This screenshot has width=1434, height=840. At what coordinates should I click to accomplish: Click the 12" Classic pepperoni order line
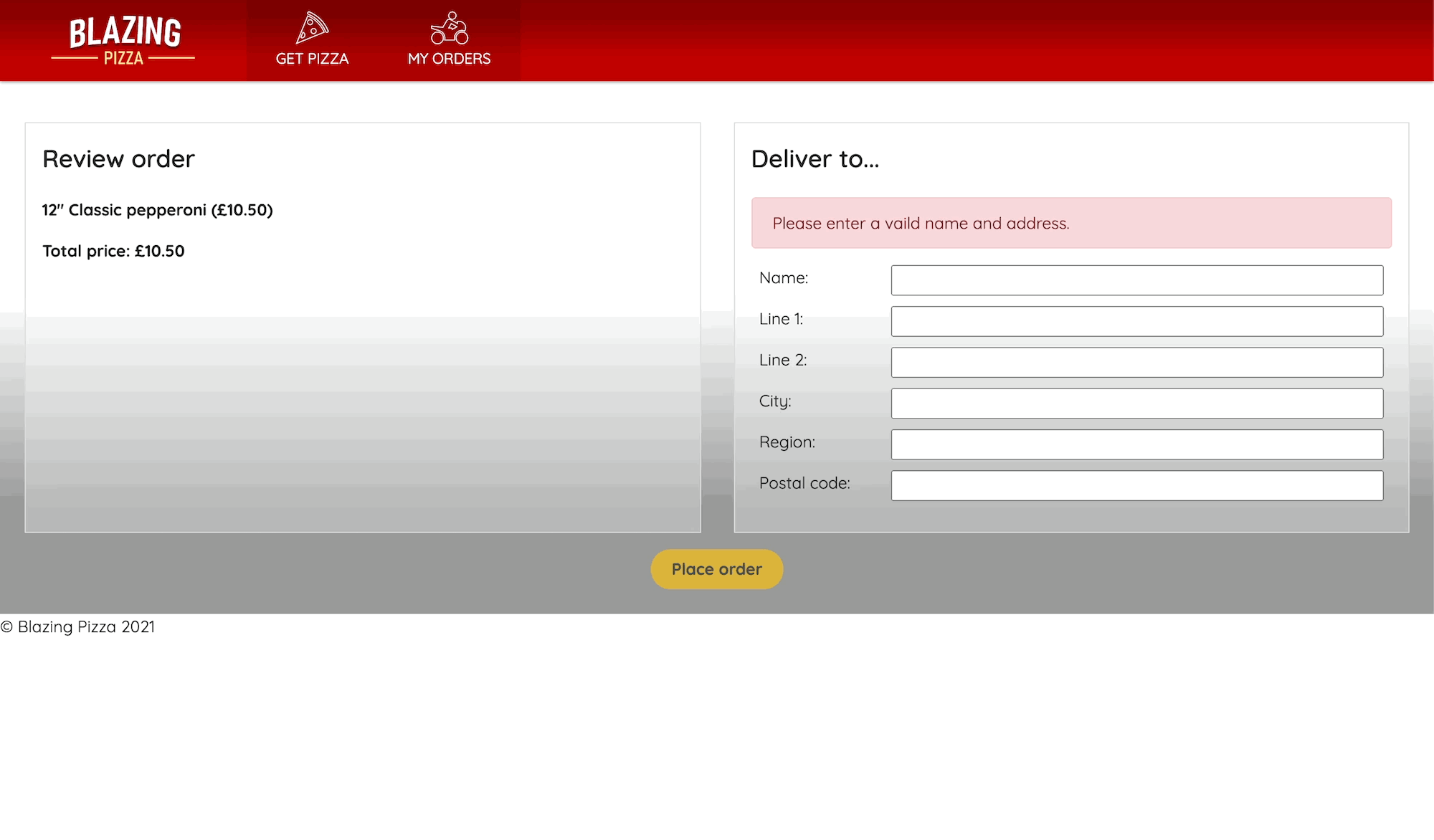point(157,210)
